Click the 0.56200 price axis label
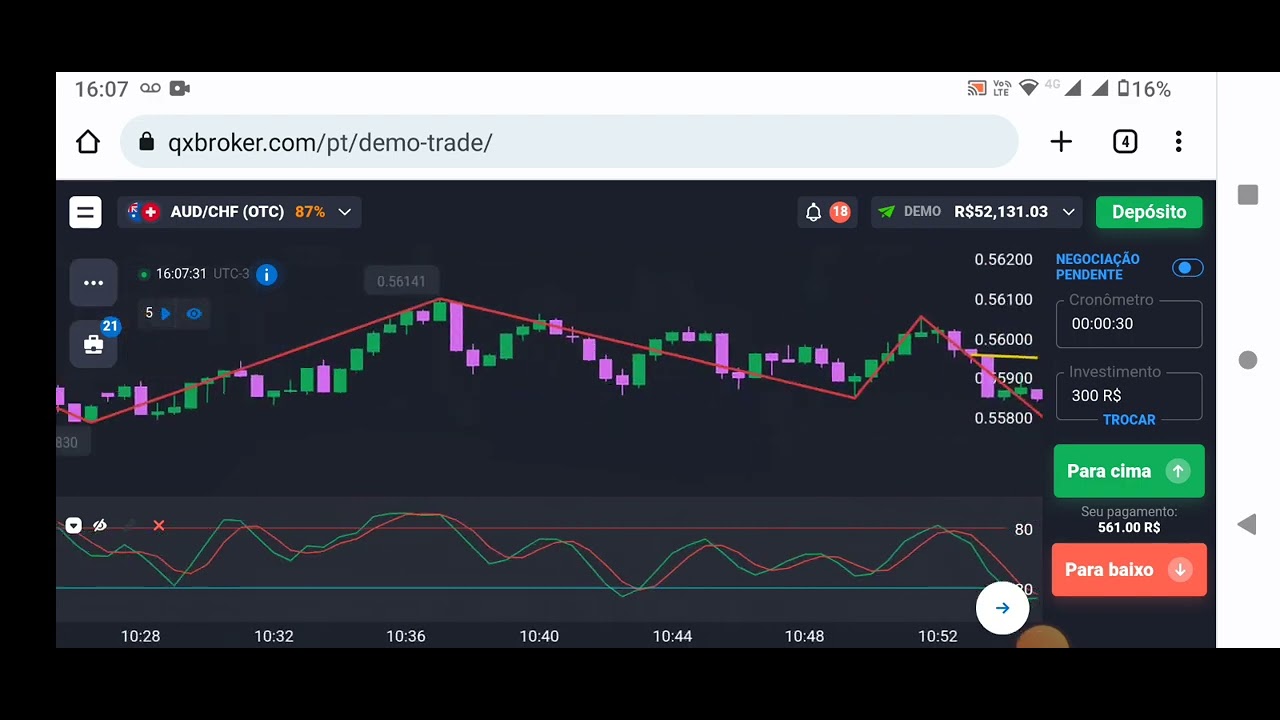Image resolution: width=1280 pixels, height=720 pixels. [x=1003, y=260]
